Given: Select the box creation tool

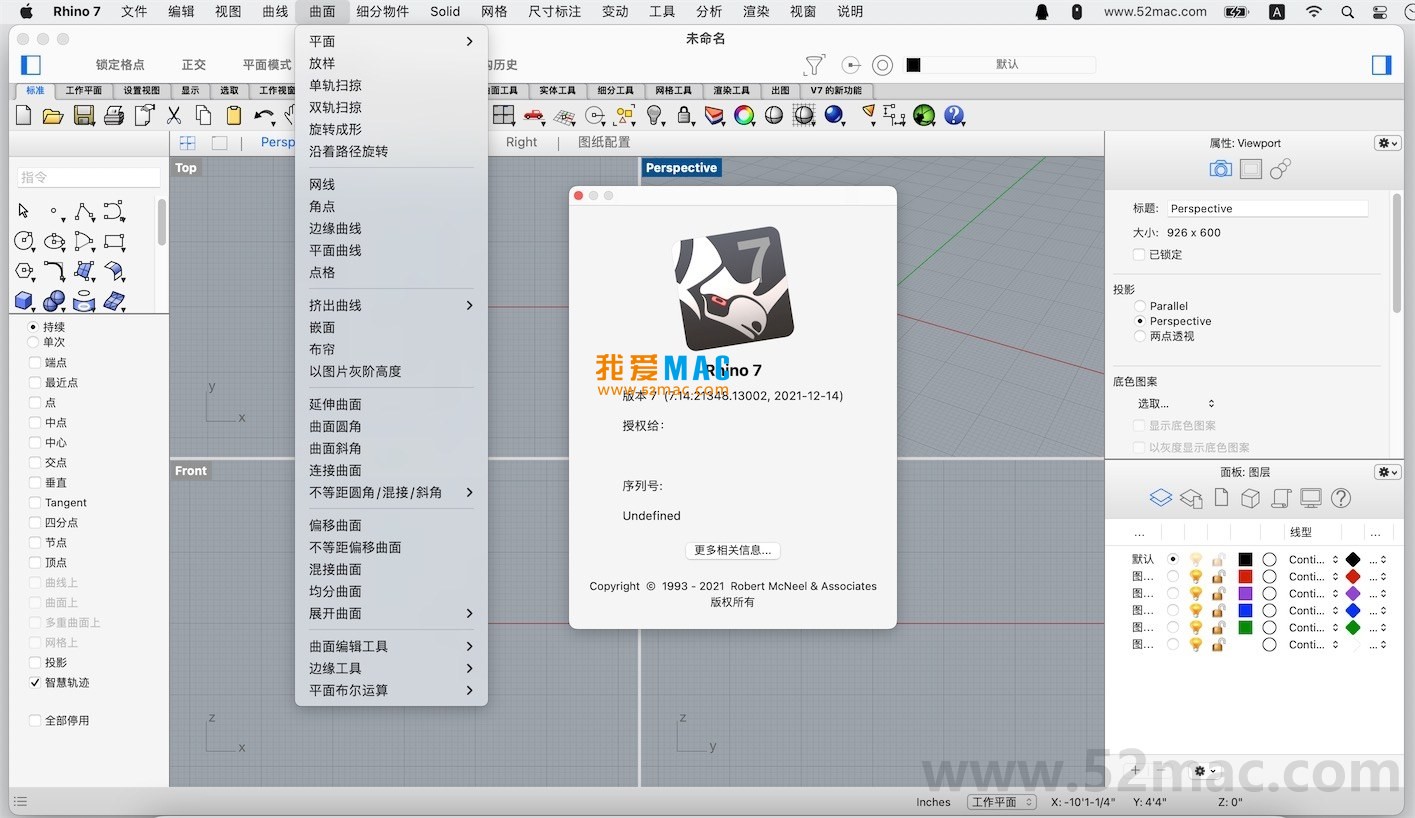Looking at the screenshot, I should pos(24,300).
